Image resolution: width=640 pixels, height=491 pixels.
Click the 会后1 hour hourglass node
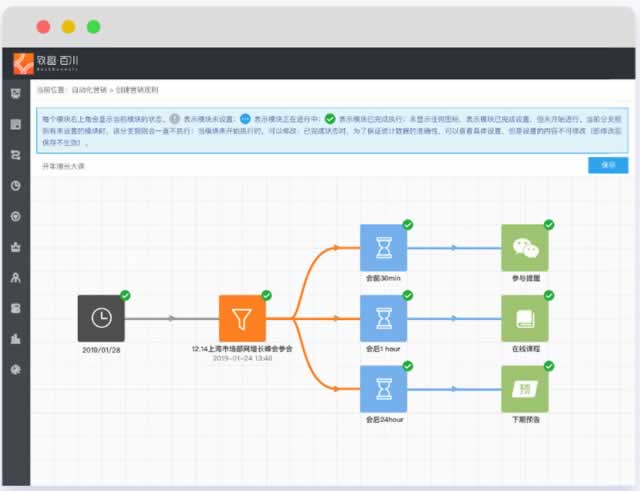click(384, 318)
